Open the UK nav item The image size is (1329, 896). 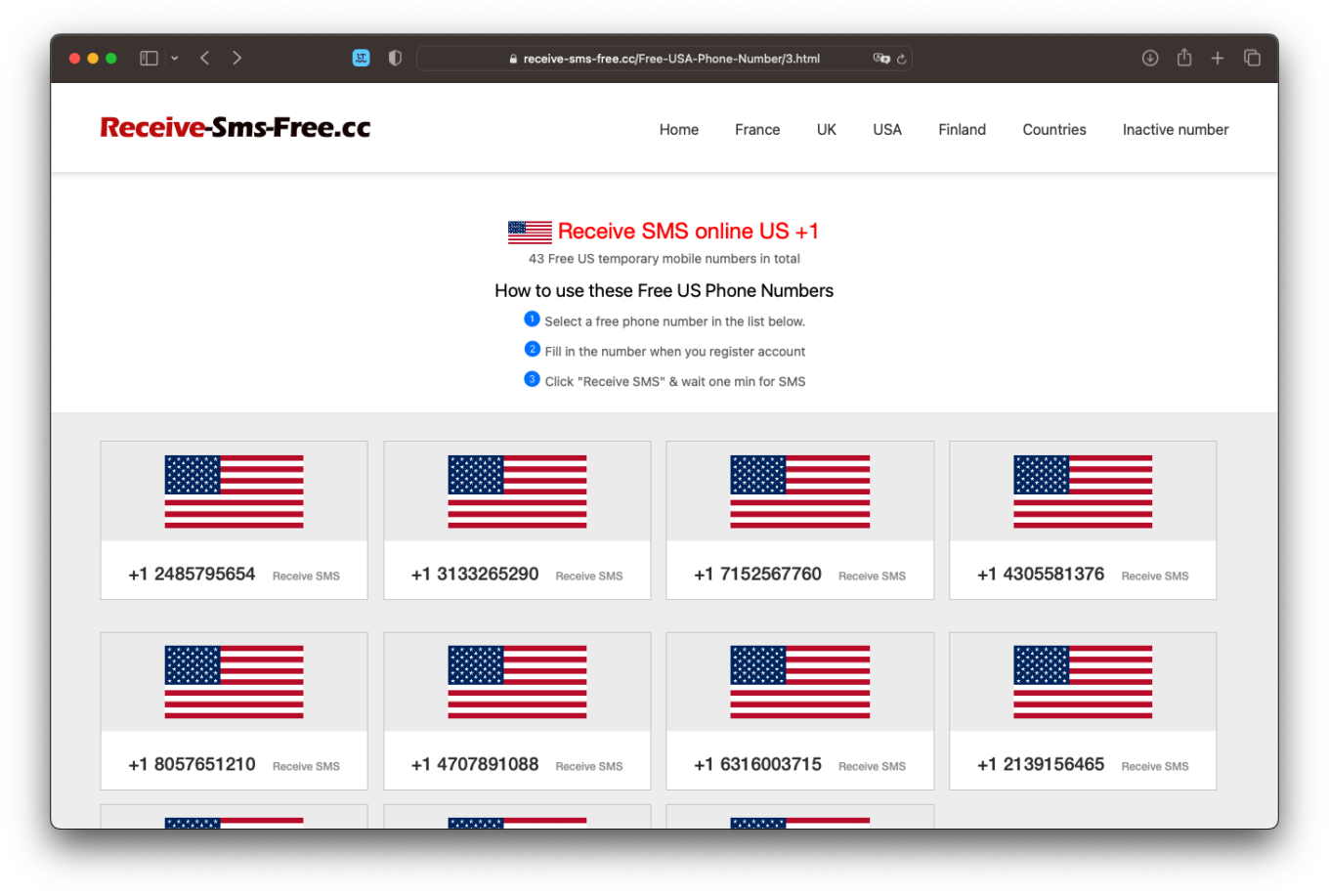pyautogui.click(x=827, y=130)
